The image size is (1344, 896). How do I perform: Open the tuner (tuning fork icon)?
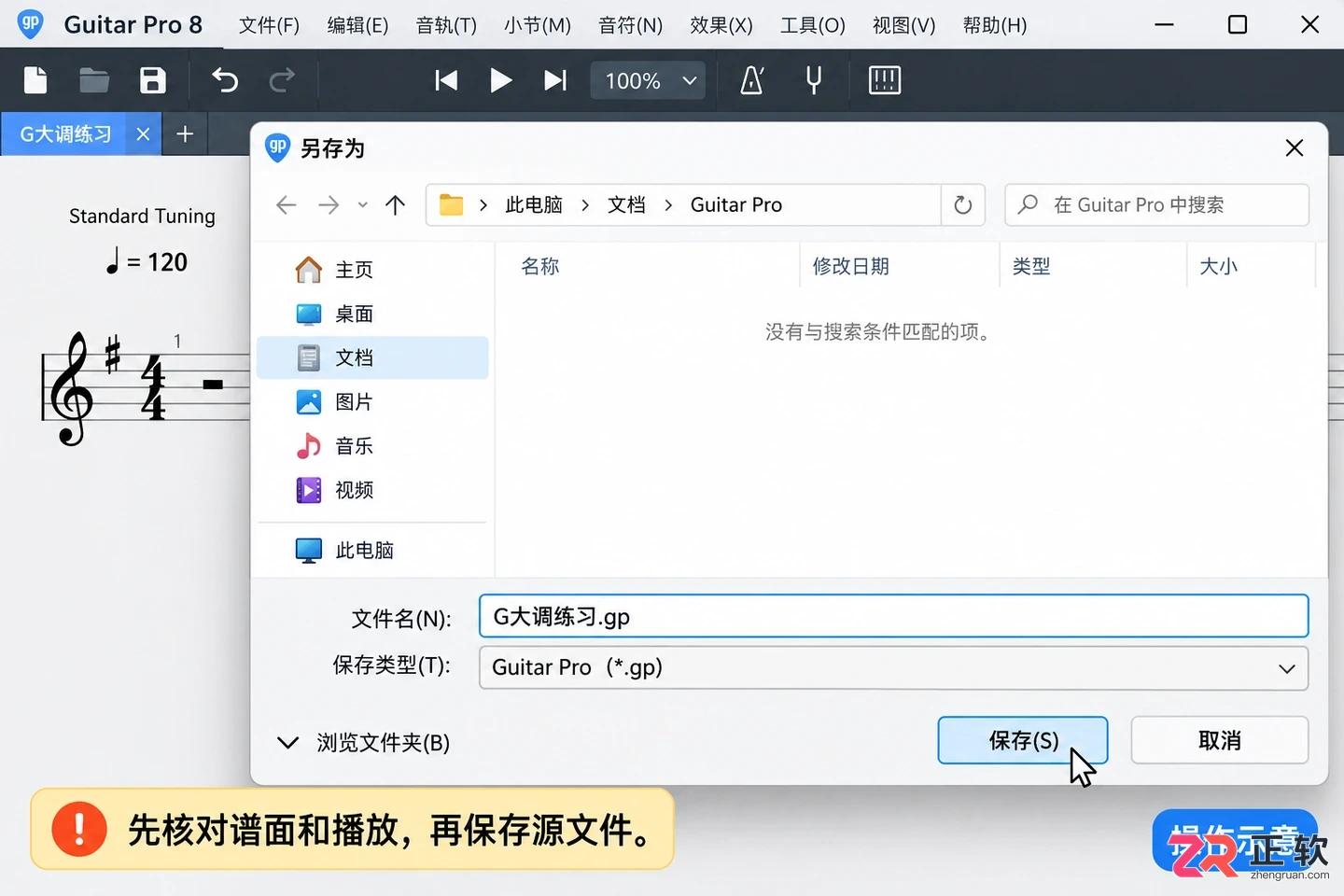814,80
